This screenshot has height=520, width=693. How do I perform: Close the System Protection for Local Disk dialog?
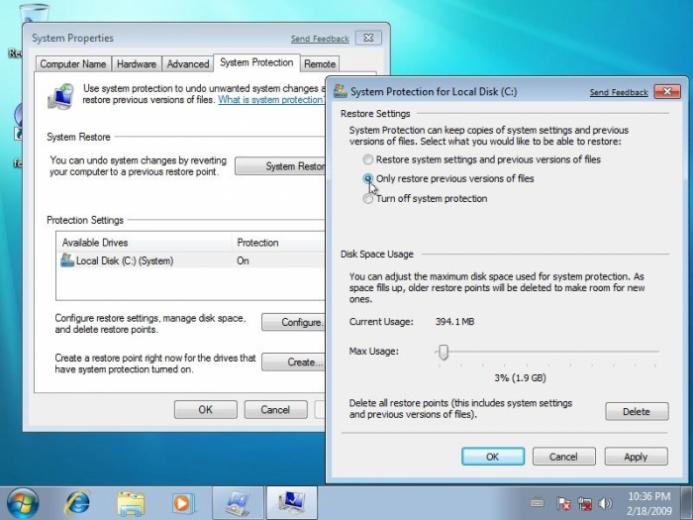tap(667, 91)
